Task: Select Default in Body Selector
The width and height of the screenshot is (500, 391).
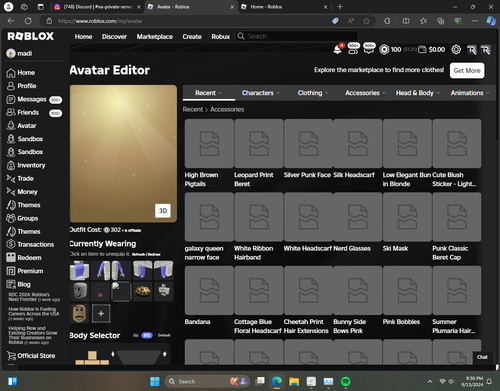Action: 164,335
